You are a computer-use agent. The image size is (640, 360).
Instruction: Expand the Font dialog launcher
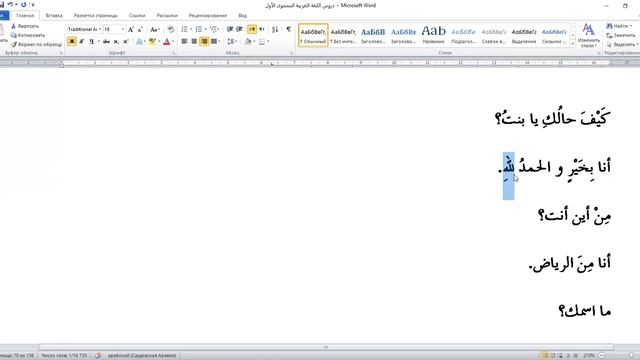point(173,53)
